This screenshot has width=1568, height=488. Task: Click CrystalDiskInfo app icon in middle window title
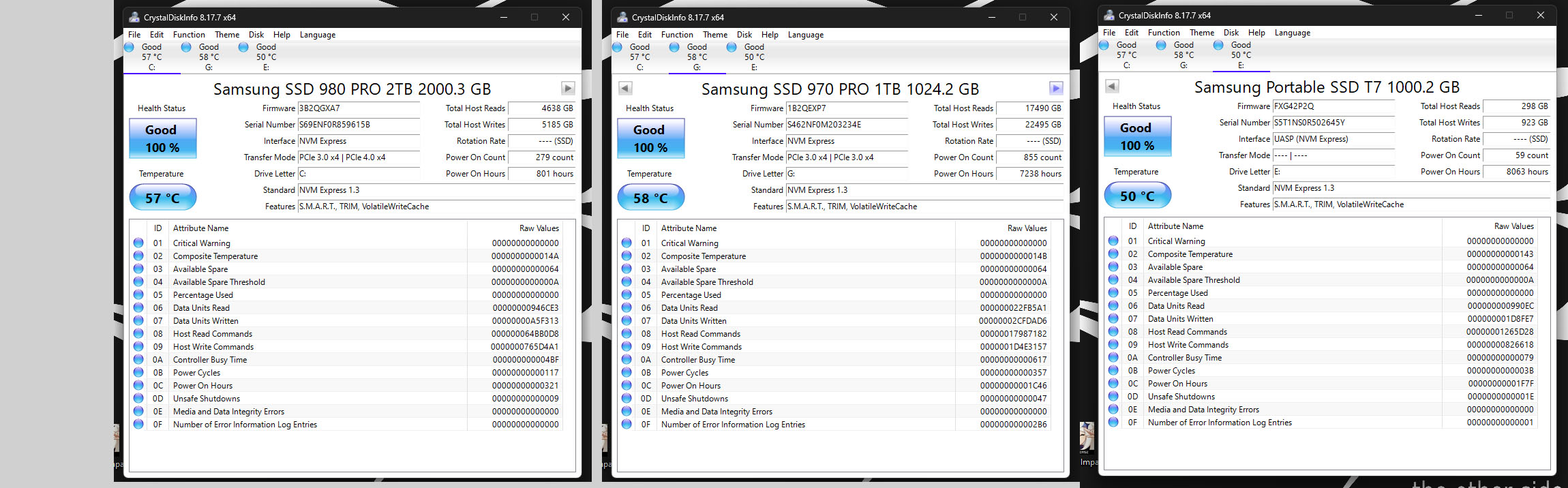click(622, 17)
